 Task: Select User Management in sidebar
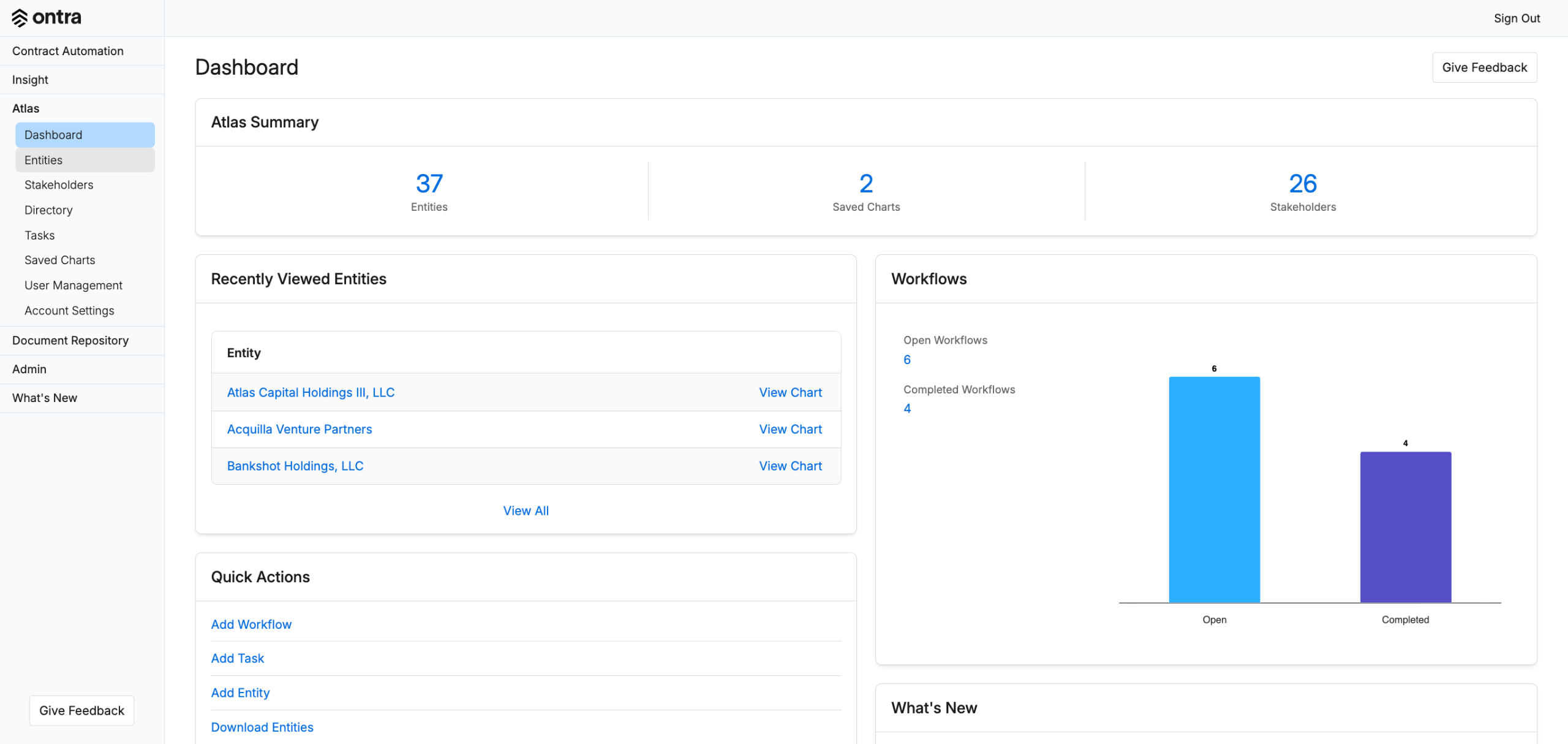point(73,285)
